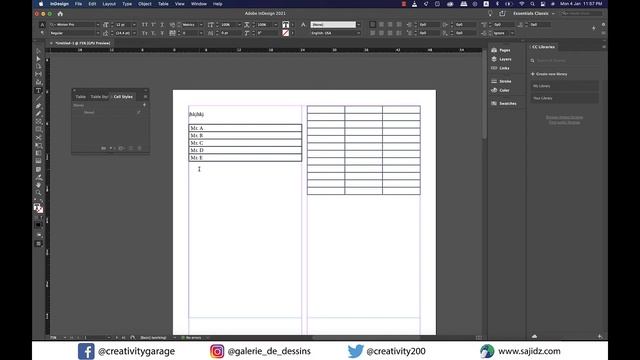Select the Gap tool
This screenshot has width=640, height=360.
(38, 74)
